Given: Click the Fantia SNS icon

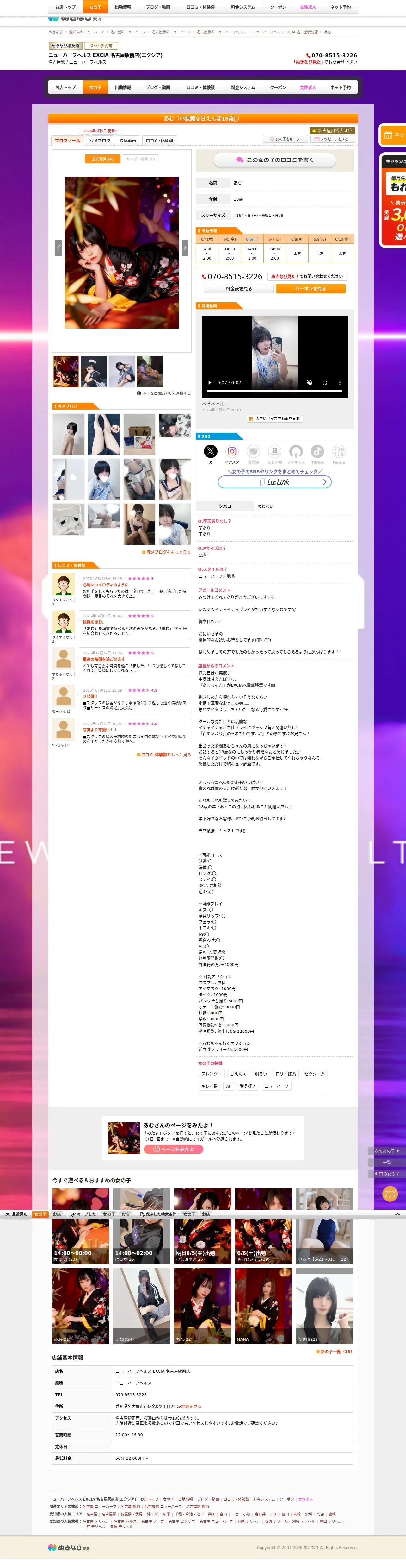Looking at the screenshot, I should click(339, 451).
